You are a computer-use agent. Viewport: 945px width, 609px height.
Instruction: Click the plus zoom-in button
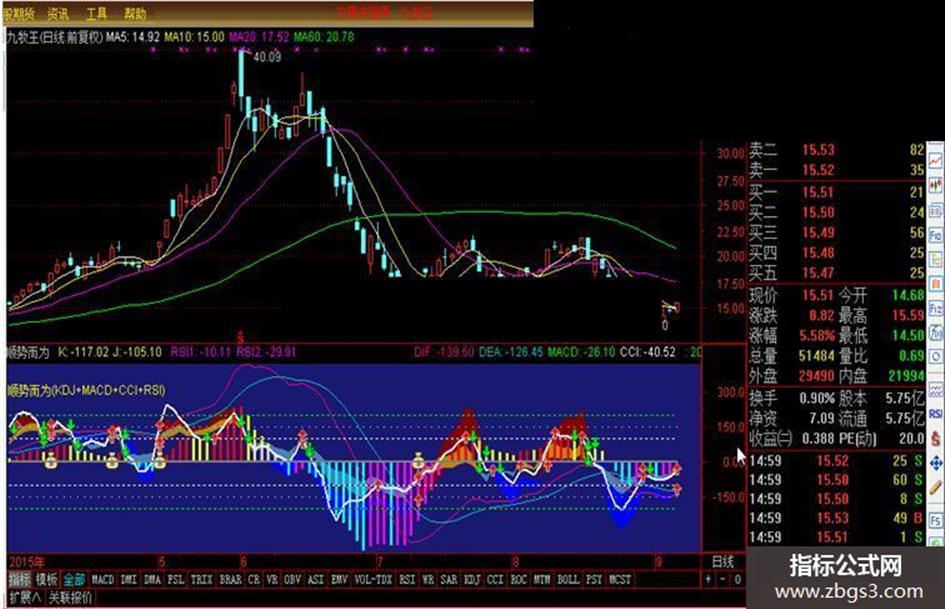[x=708, y=579]
